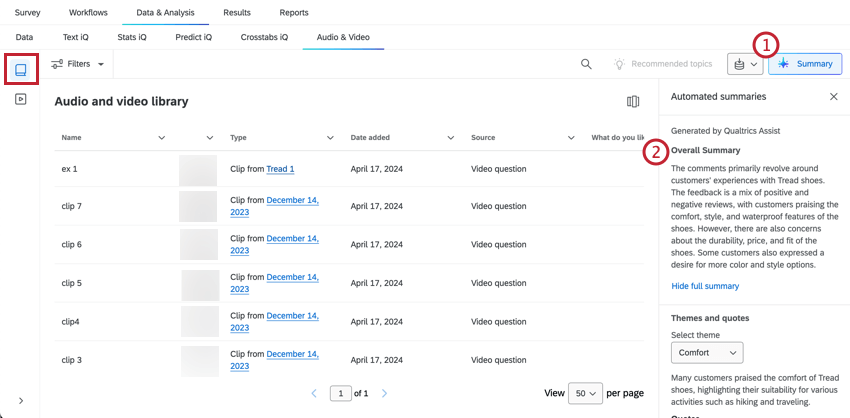Screen dimensions: 850x418
Task: Open the video player icon in sidebar
Action: tap(21, 99)
